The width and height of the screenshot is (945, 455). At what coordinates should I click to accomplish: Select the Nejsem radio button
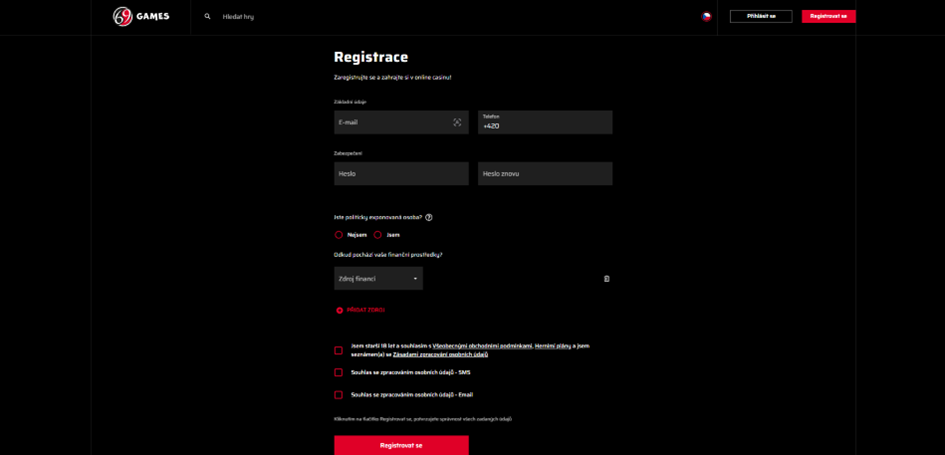(339, 235)
